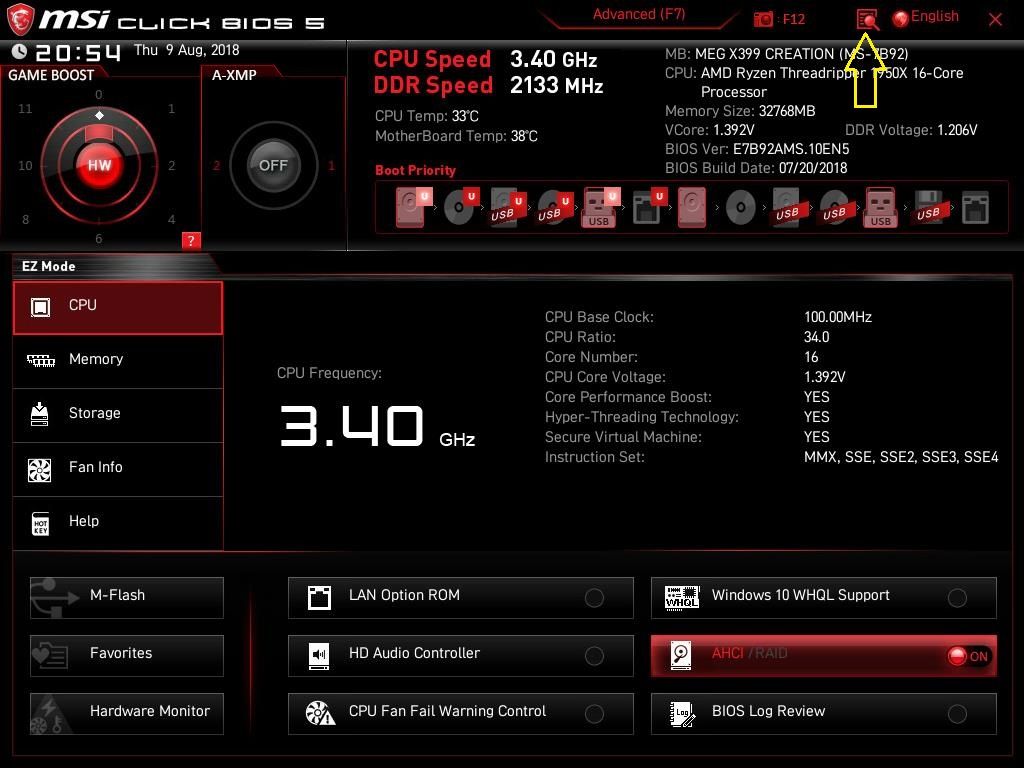Click the globe language icon
Viewport: 1024px width, 768px height.
[x=901, y=19]
